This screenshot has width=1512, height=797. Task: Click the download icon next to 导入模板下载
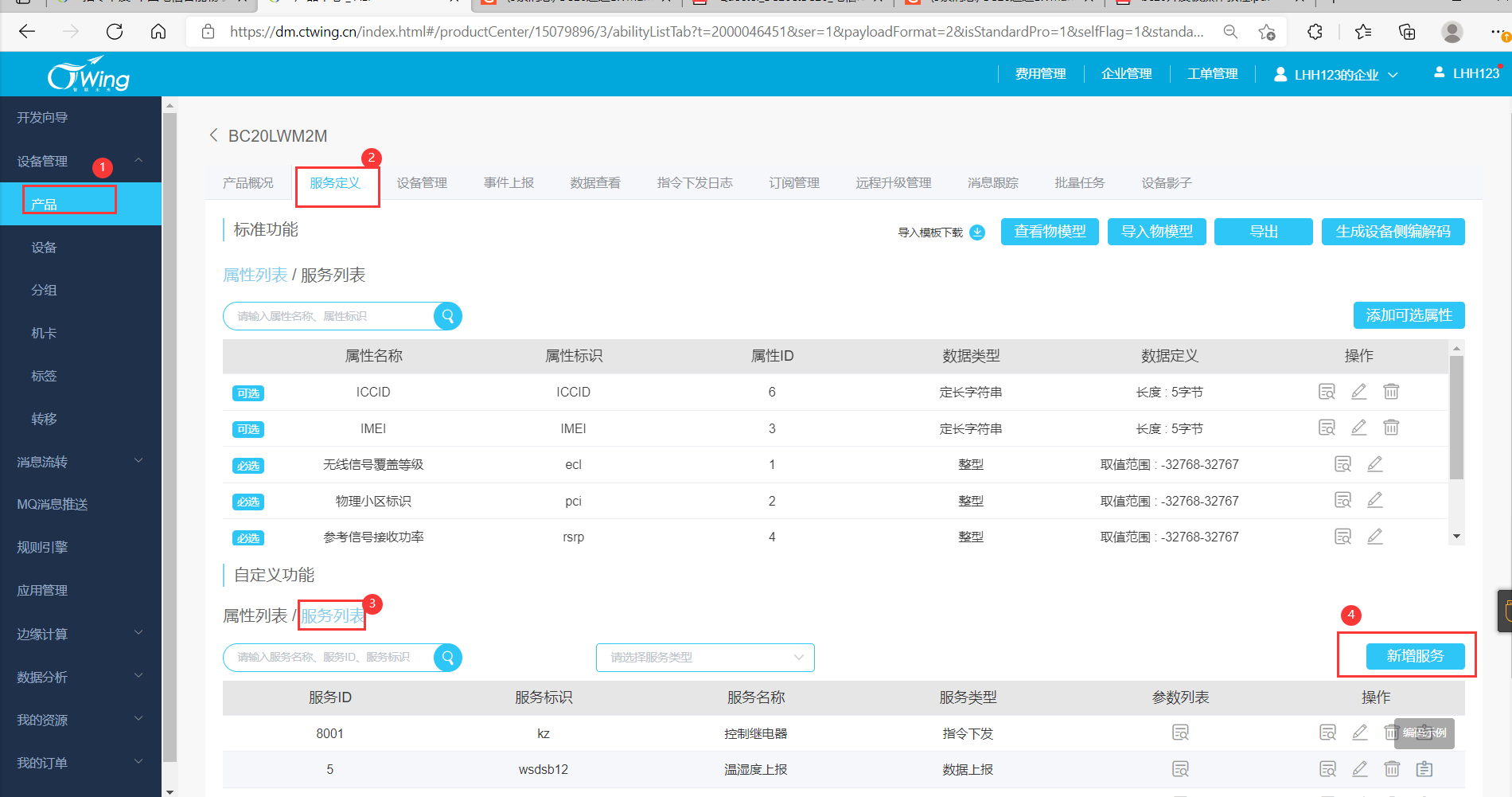click(x=977, y=232)
